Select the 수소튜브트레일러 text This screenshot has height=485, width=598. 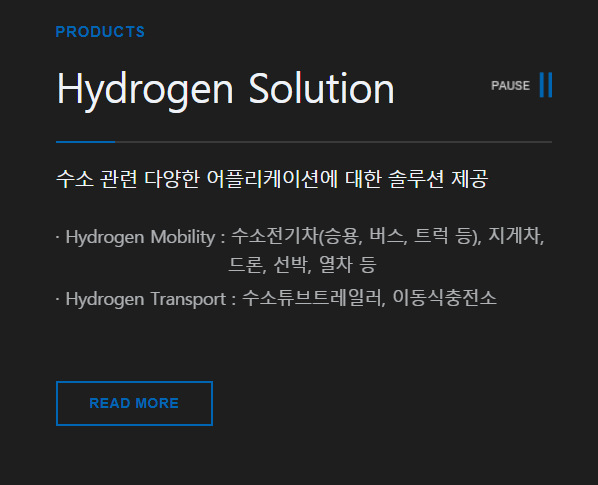(x=312, y=298)
